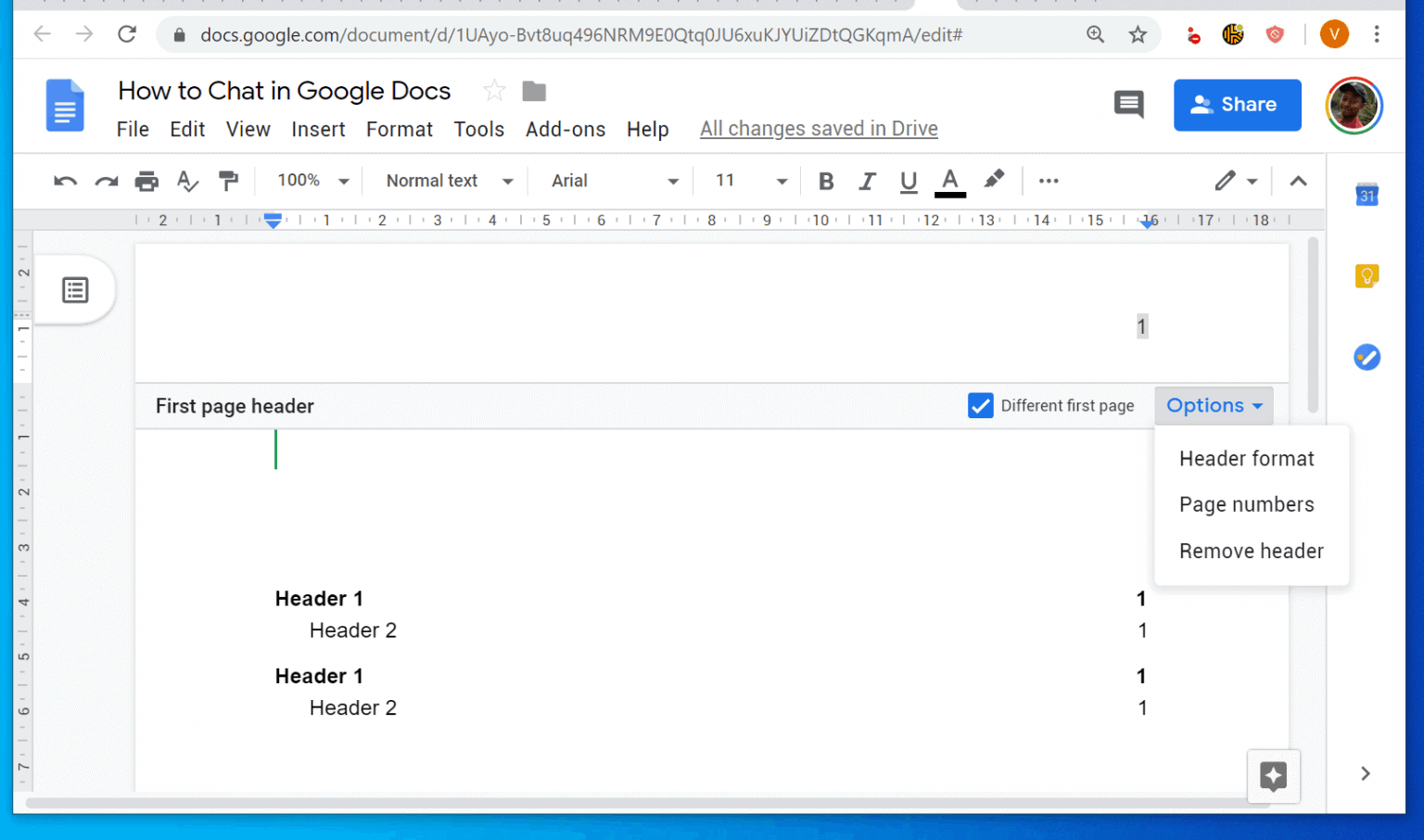Open spelling and grammar check icon
The width and height of the screenshot is (1424, 840).
pos(187,181)
